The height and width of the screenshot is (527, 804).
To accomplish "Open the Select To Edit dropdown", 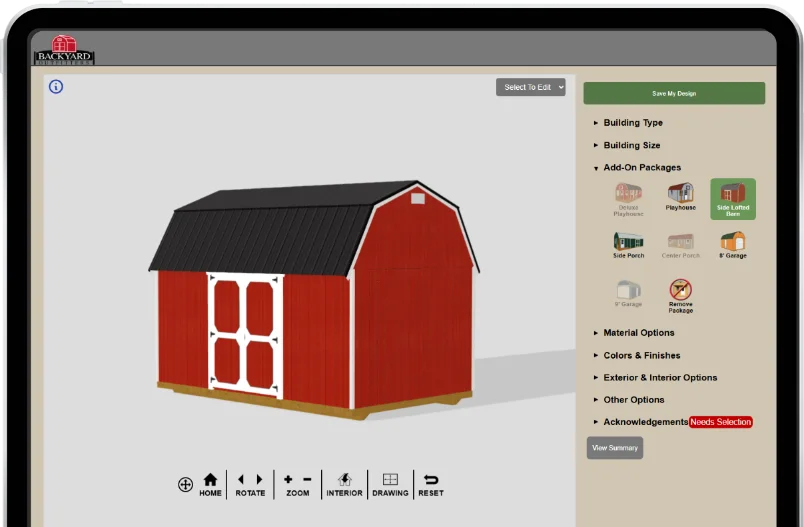I will pos(530,87).
